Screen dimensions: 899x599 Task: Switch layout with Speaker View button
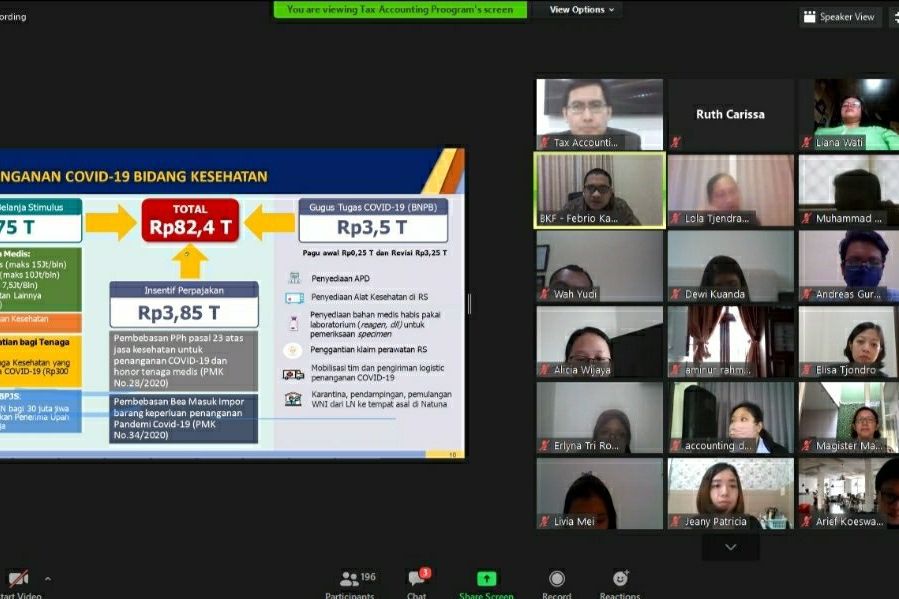839,17
